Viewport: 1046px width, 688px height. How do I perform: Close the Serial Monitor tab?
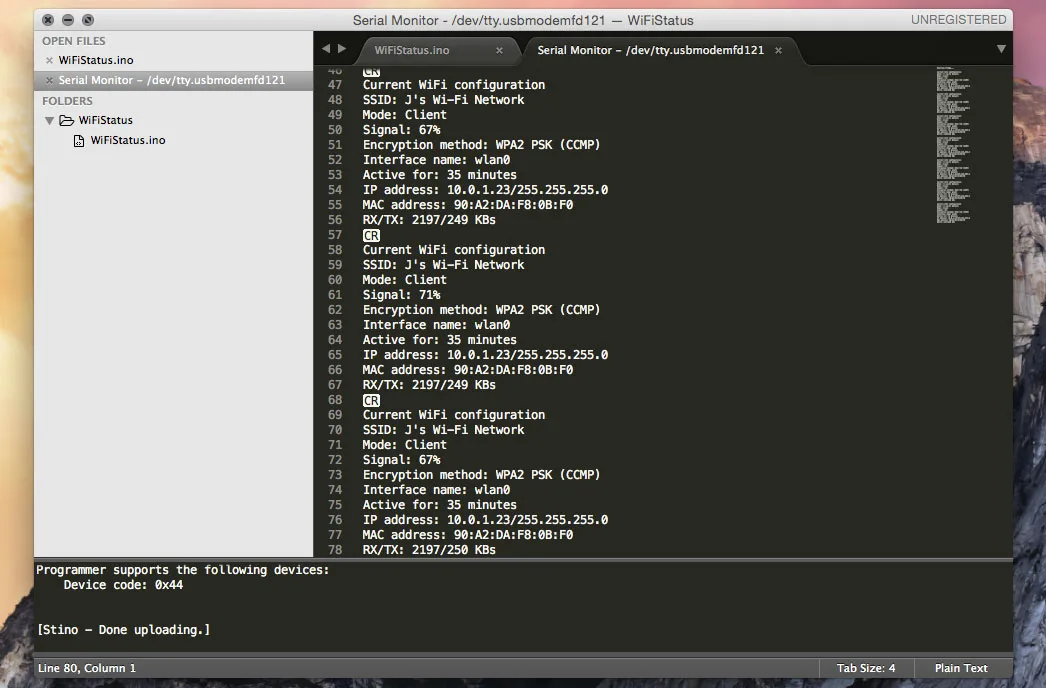pos(778,50)
